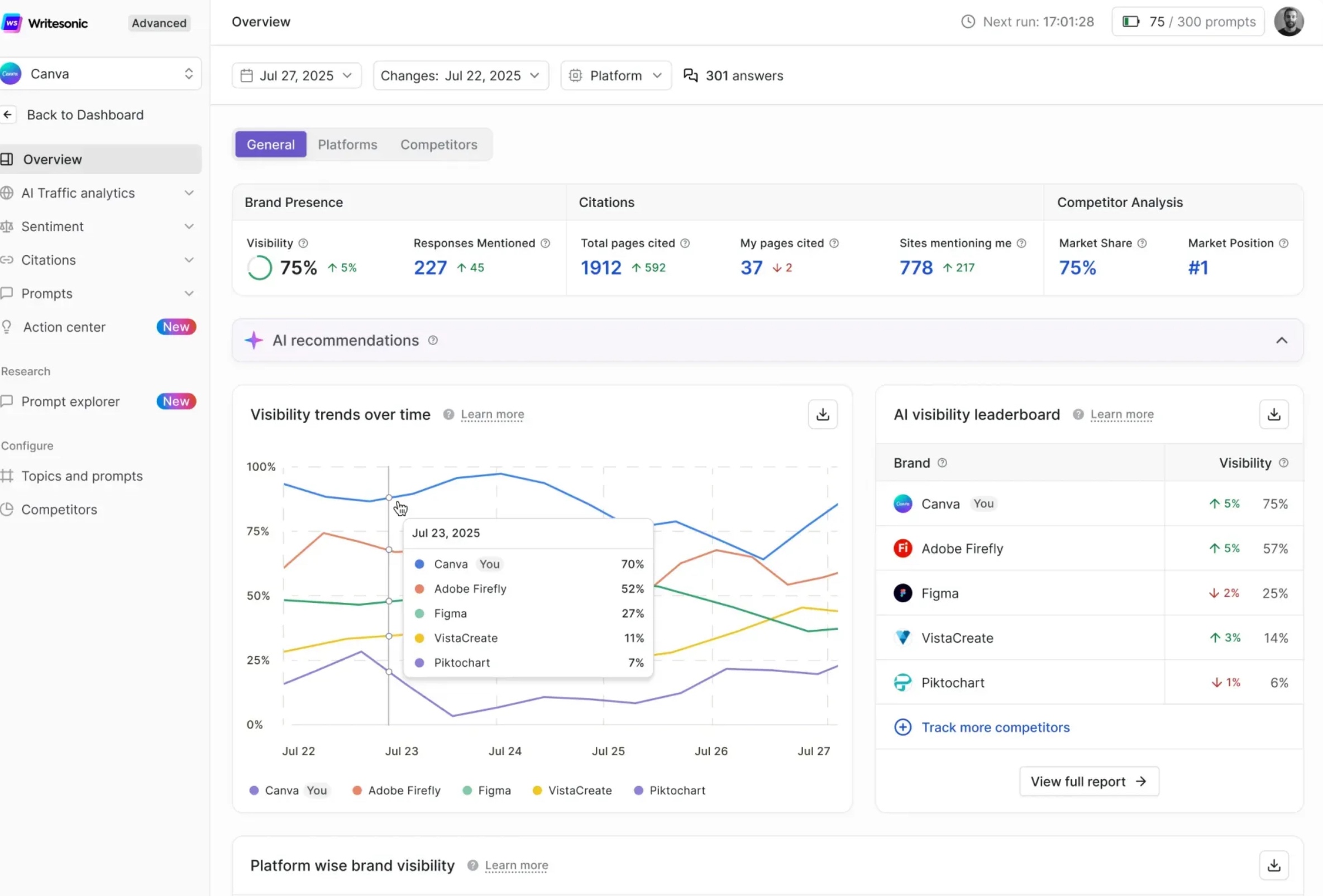
Task: Download the AI visibility leaderboard report
Action: [x=1274, y=414]
